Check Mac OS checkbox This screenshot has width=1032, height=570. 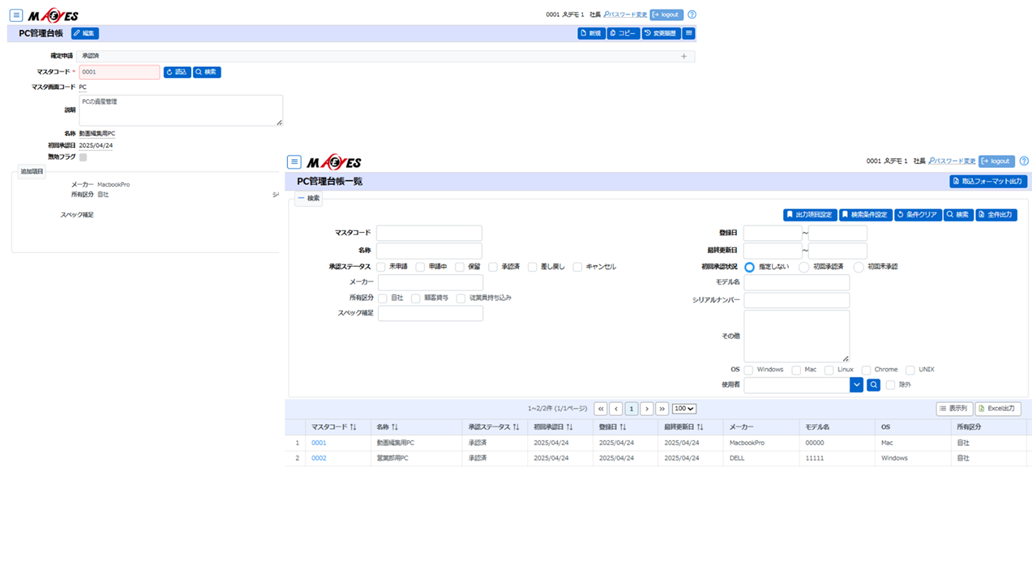pyautogui.click(x=796, y=370)
